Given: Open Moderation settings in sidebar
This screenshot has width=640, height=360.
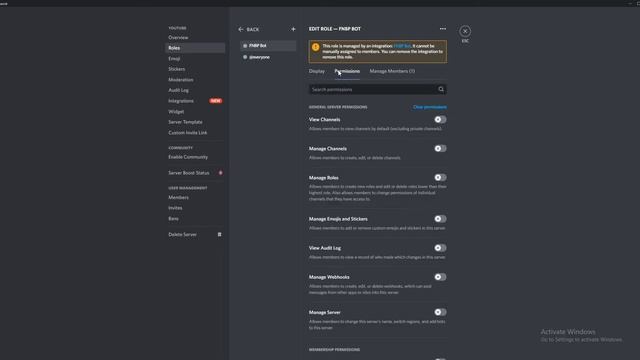Looking at the screenshot, I should tap(195, 80).
